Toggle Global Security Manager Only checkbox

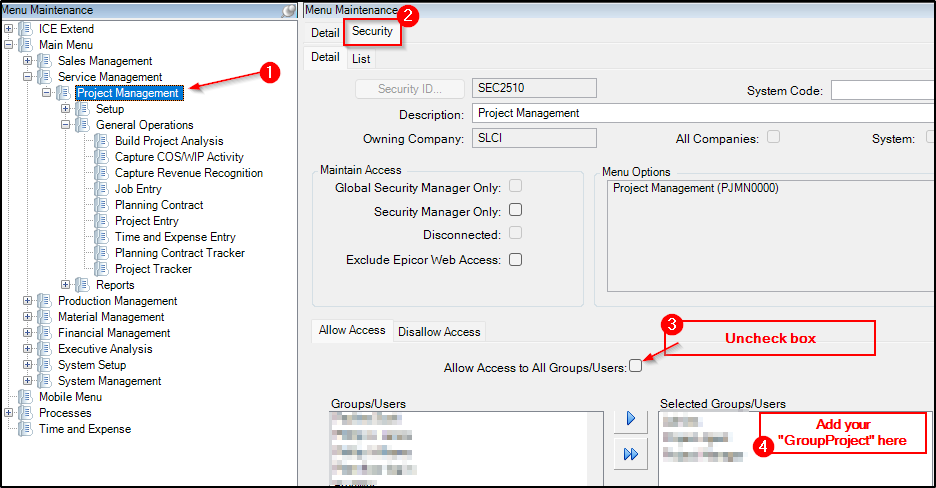pyautogui.click(x=516, y=186)
